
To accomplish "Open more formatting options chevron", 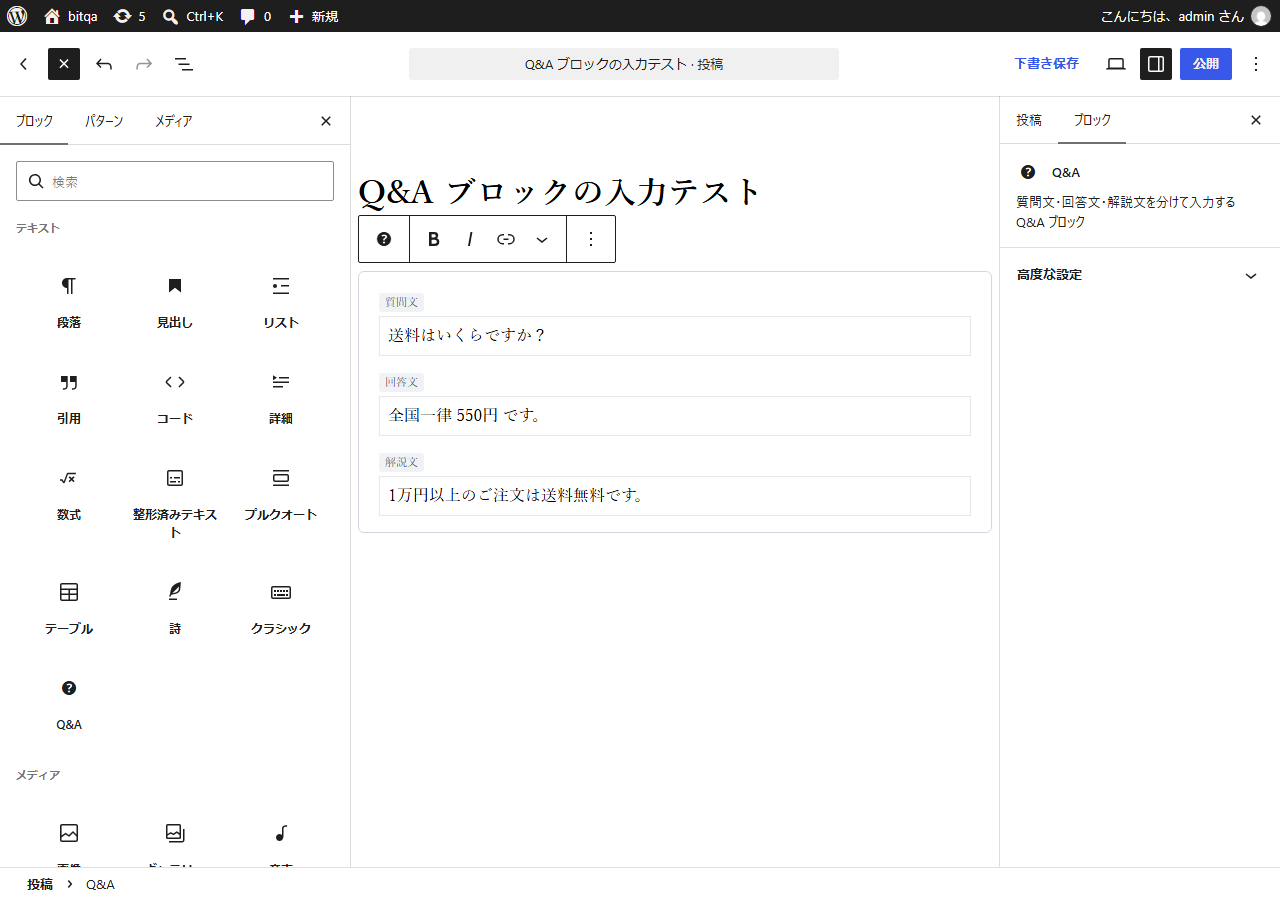I will (542, 239).
